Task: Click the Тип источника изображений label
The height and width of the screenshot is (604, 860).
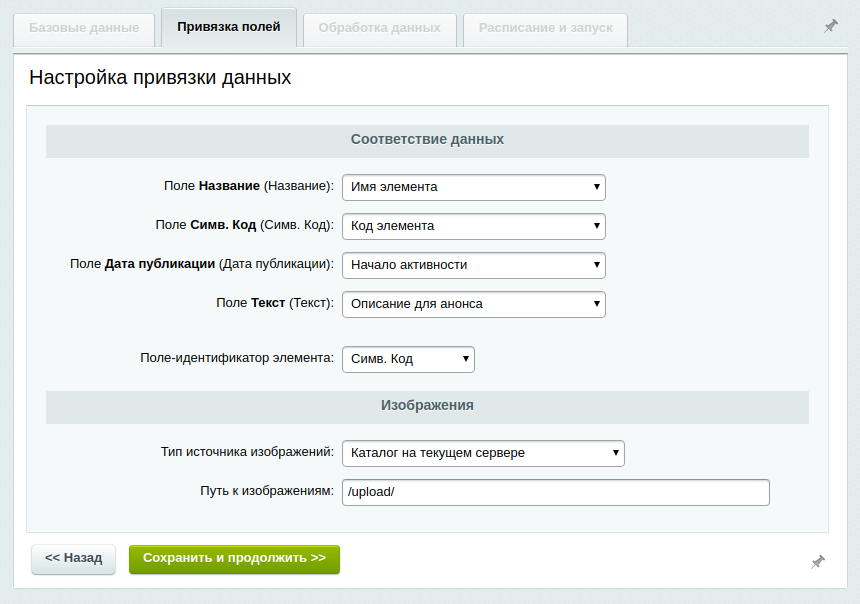Action: [x=247, y=452]
